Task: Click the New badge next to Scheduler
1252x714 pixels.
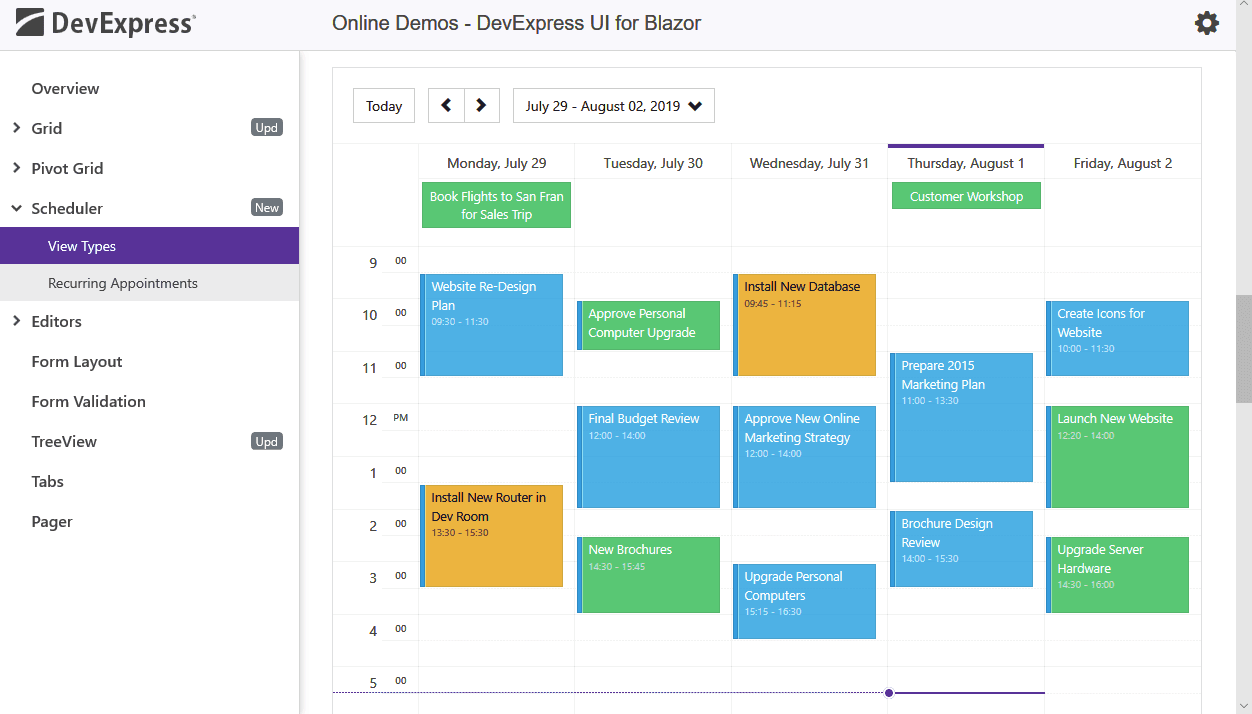Action: click(267, 207)
